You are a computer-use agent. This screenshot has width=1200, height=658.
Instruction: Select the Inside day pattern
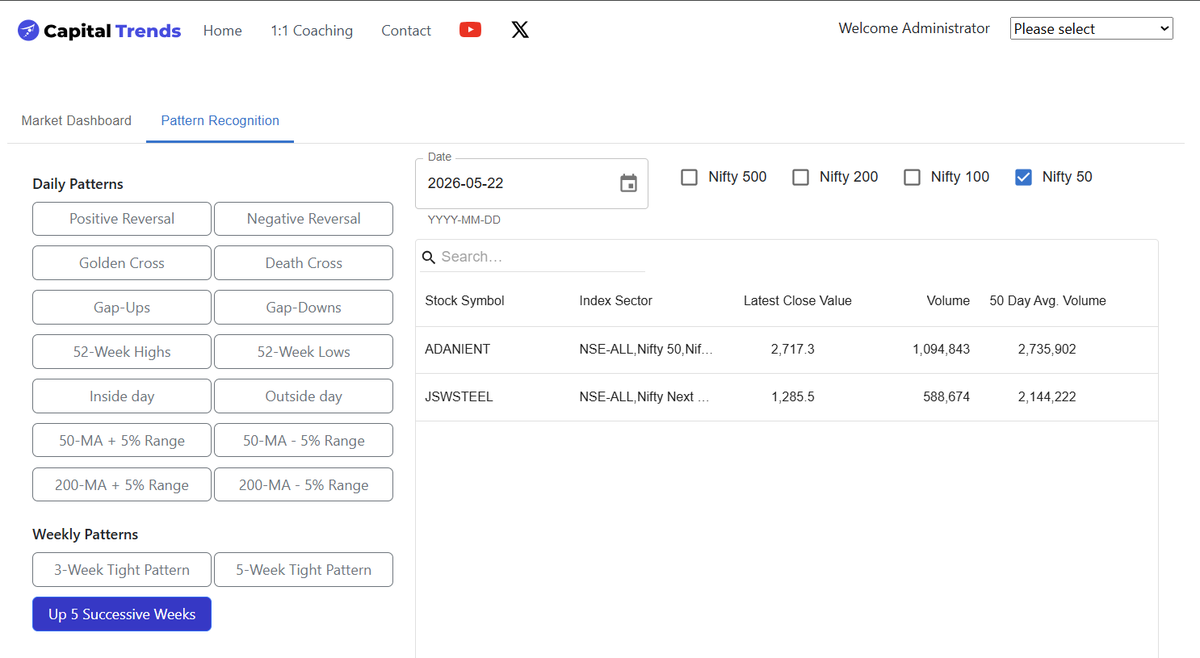[x=122, y=396]
